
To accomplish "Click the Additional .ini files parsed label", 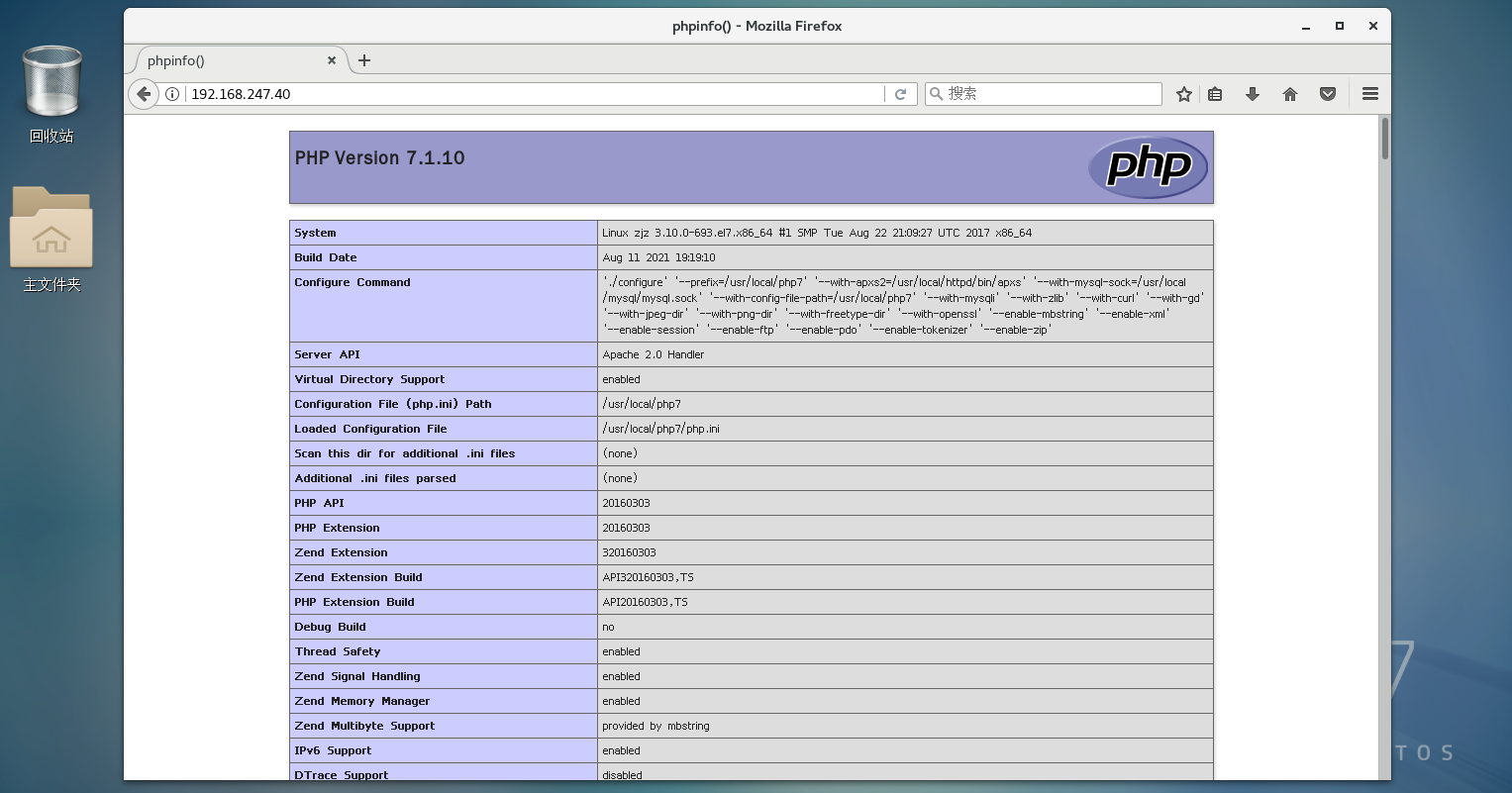I will (x=375, y=478).
